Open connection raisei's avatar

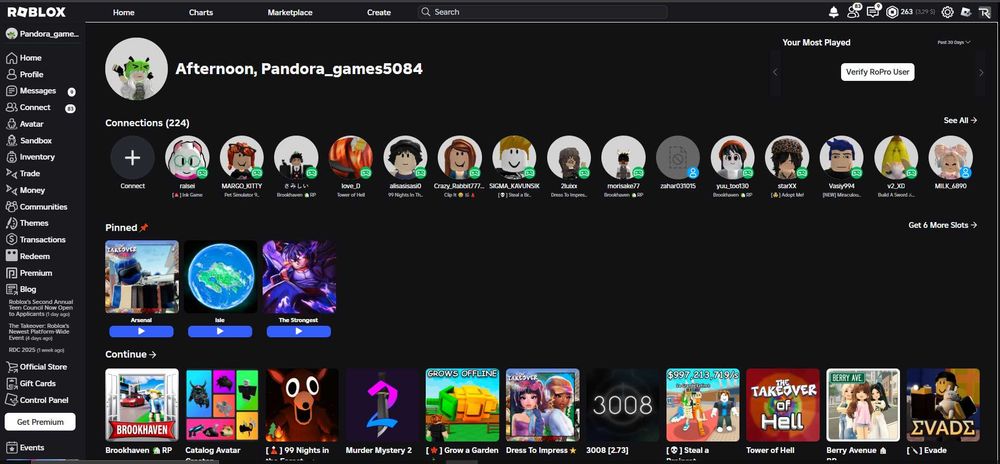(x=187, y=157)
